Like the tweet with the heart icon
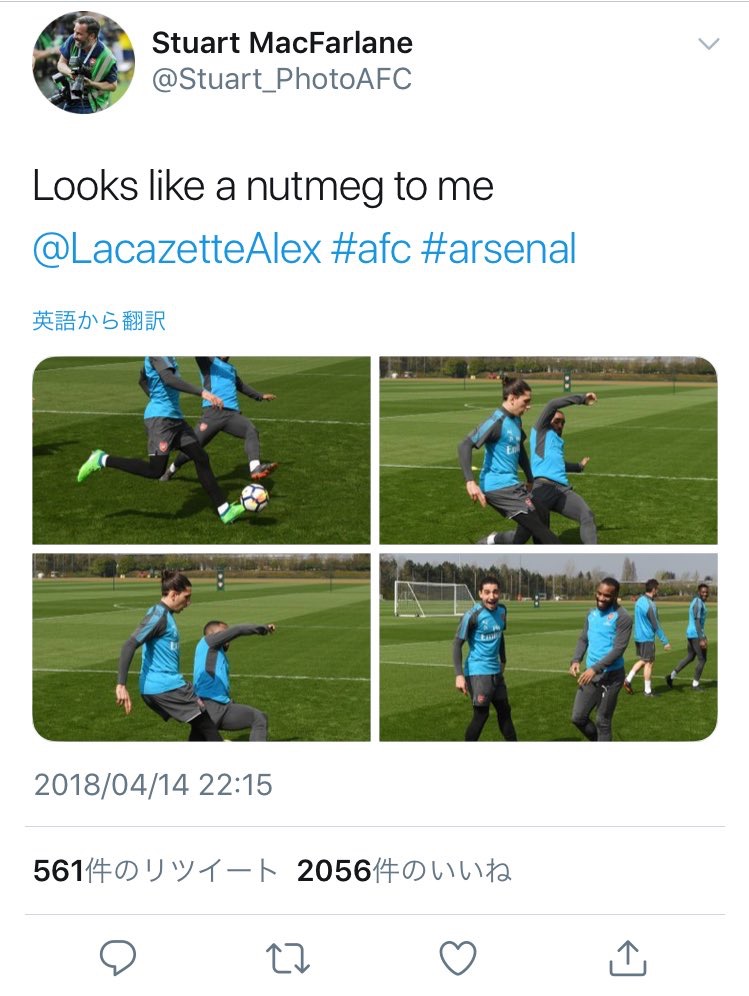 [458, 958]
